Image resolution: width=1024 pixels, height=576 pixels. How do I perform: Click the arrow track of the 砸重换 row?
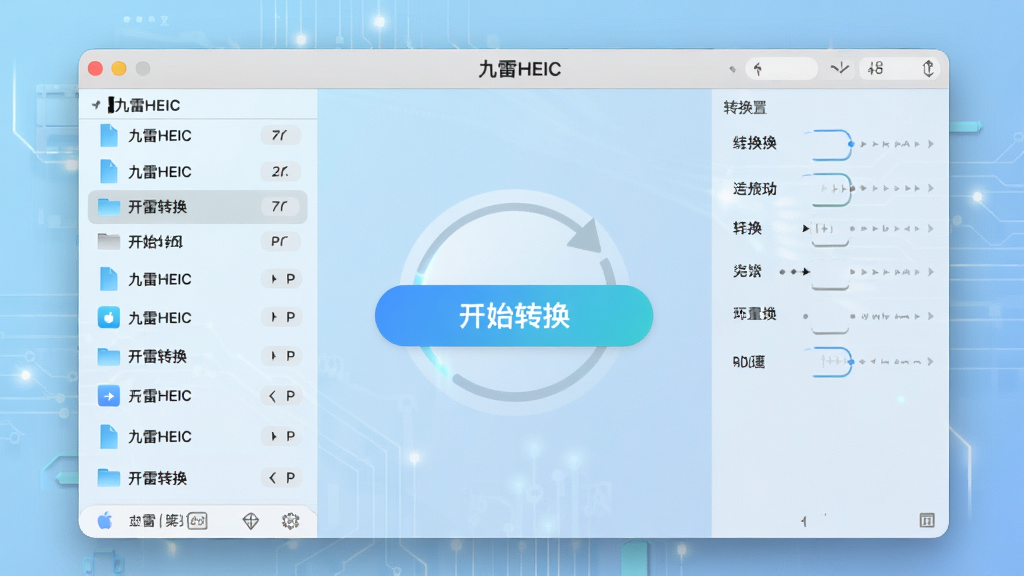[887, 317]
